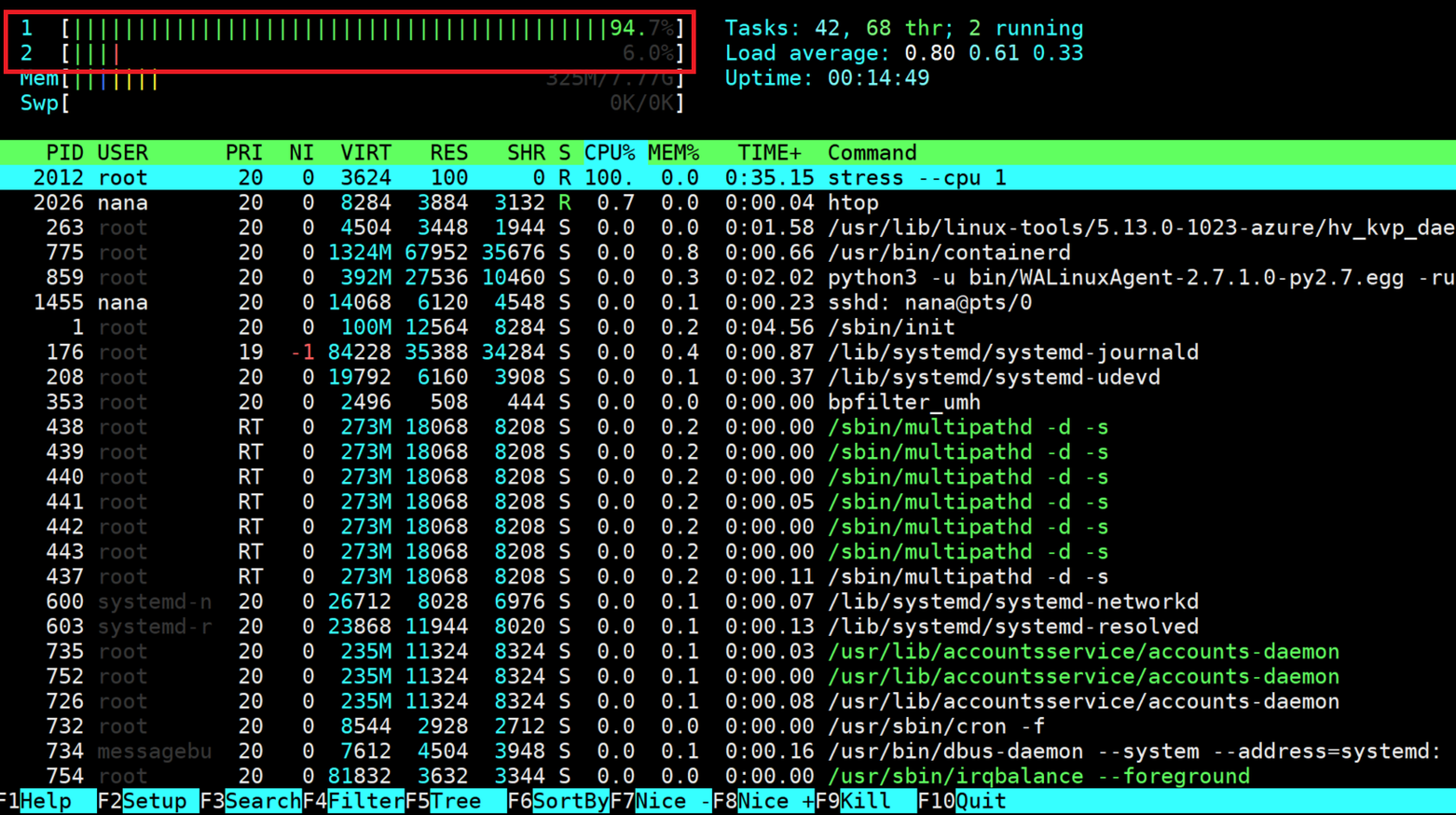The height and width of the screenshot is (815, 1456).
Task: Sort by the RES column header
Action: 448,153
